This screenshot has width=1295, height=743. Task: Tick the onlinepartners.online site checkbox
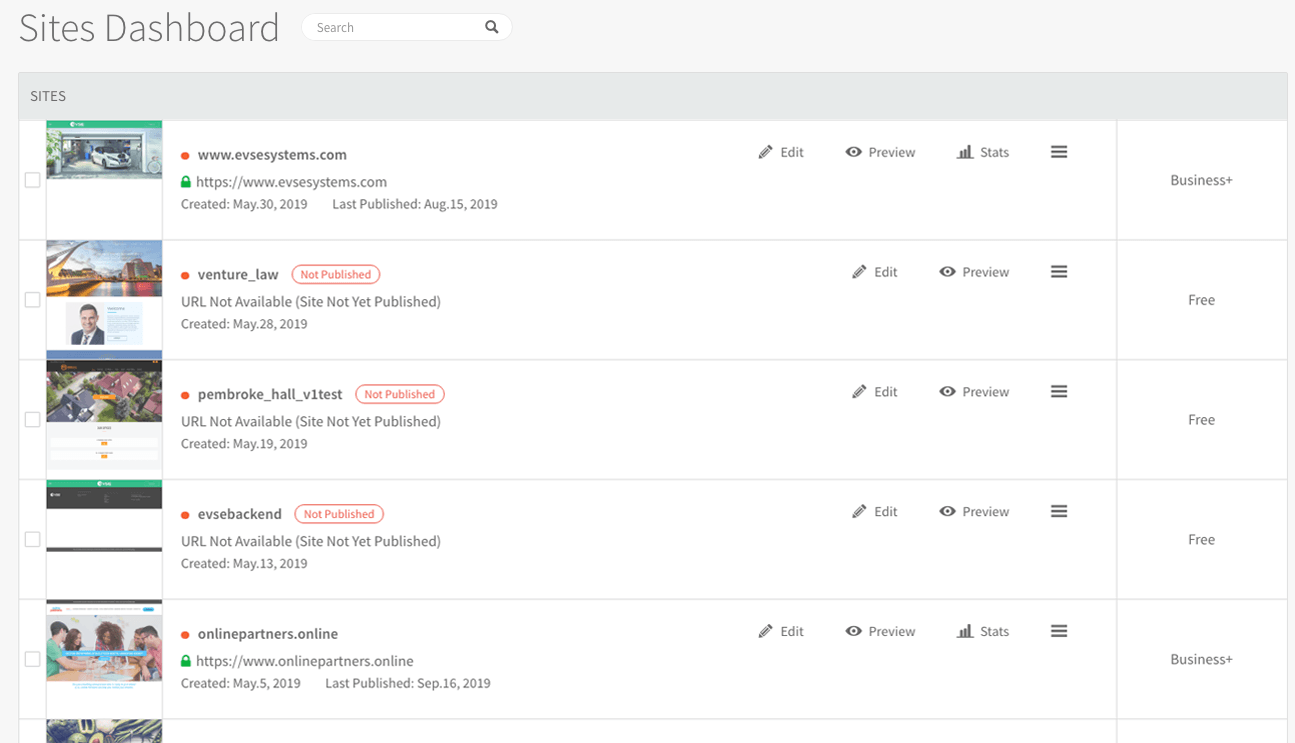(33, 659)
